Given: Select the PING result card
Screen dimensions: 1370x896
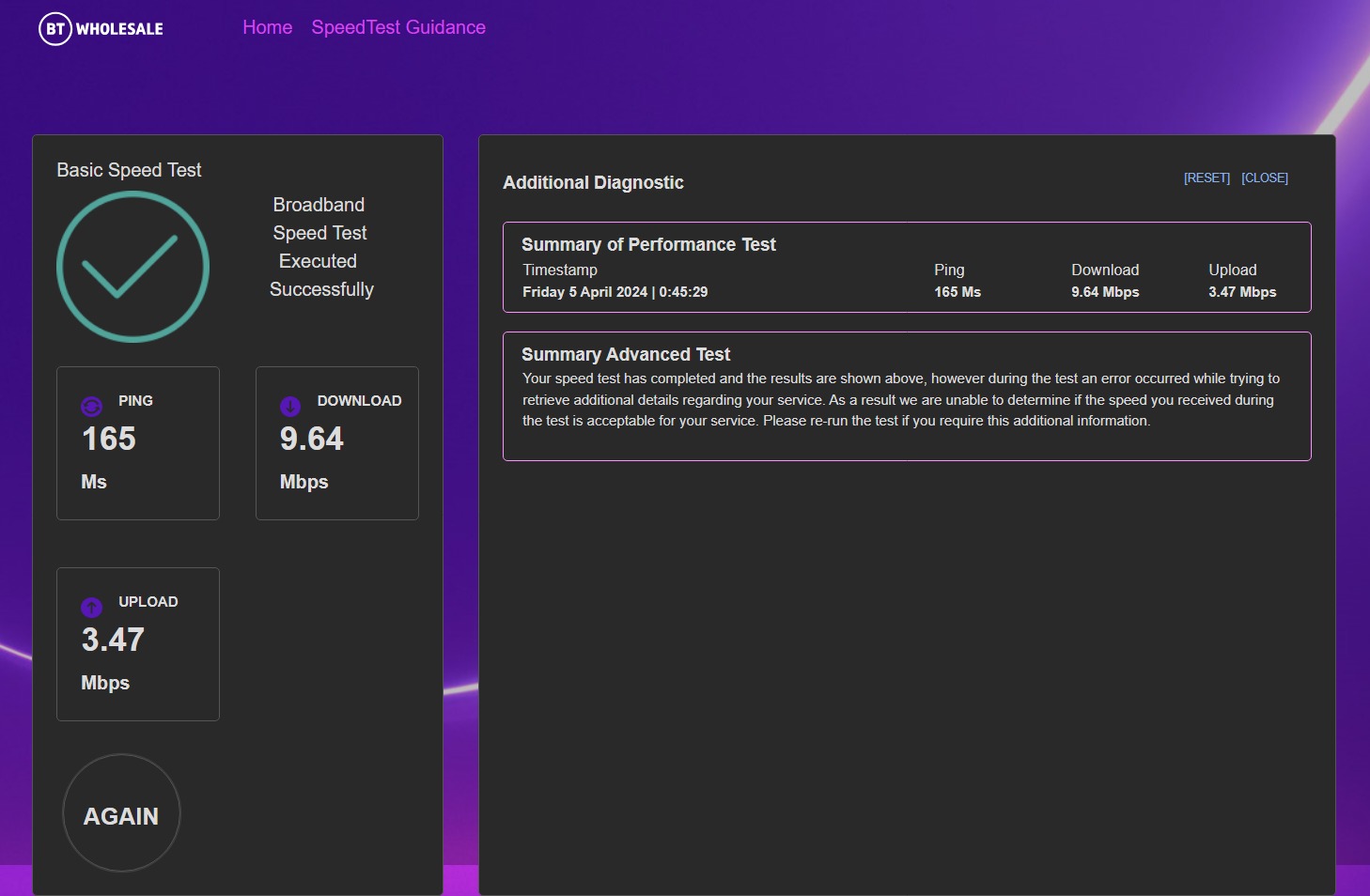Looking at the screenshot, I should click(x=137, y=442).
